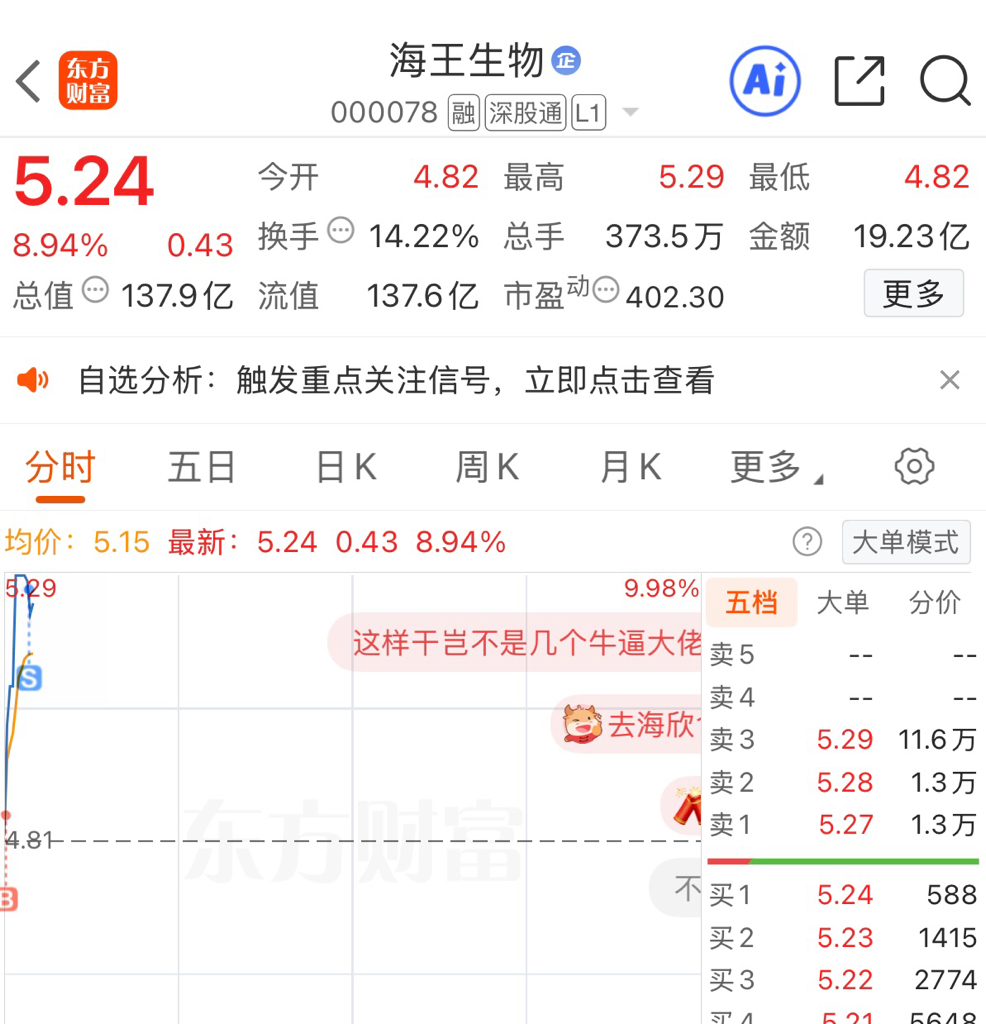986x1024 pixels.
Task: Switch to the 五日 chart tab
Action: point(201,467)
